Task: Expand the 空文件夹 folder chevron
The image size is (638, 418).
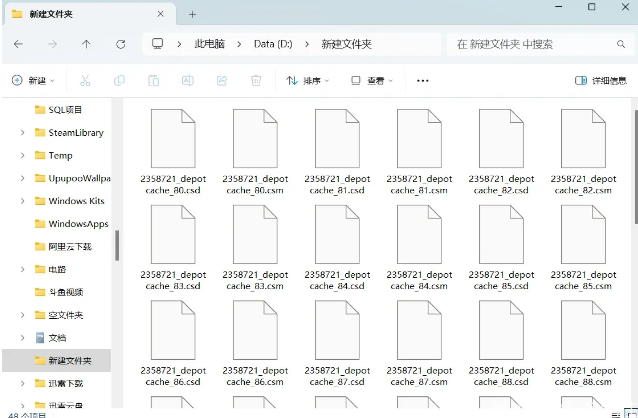Action: 22,315
